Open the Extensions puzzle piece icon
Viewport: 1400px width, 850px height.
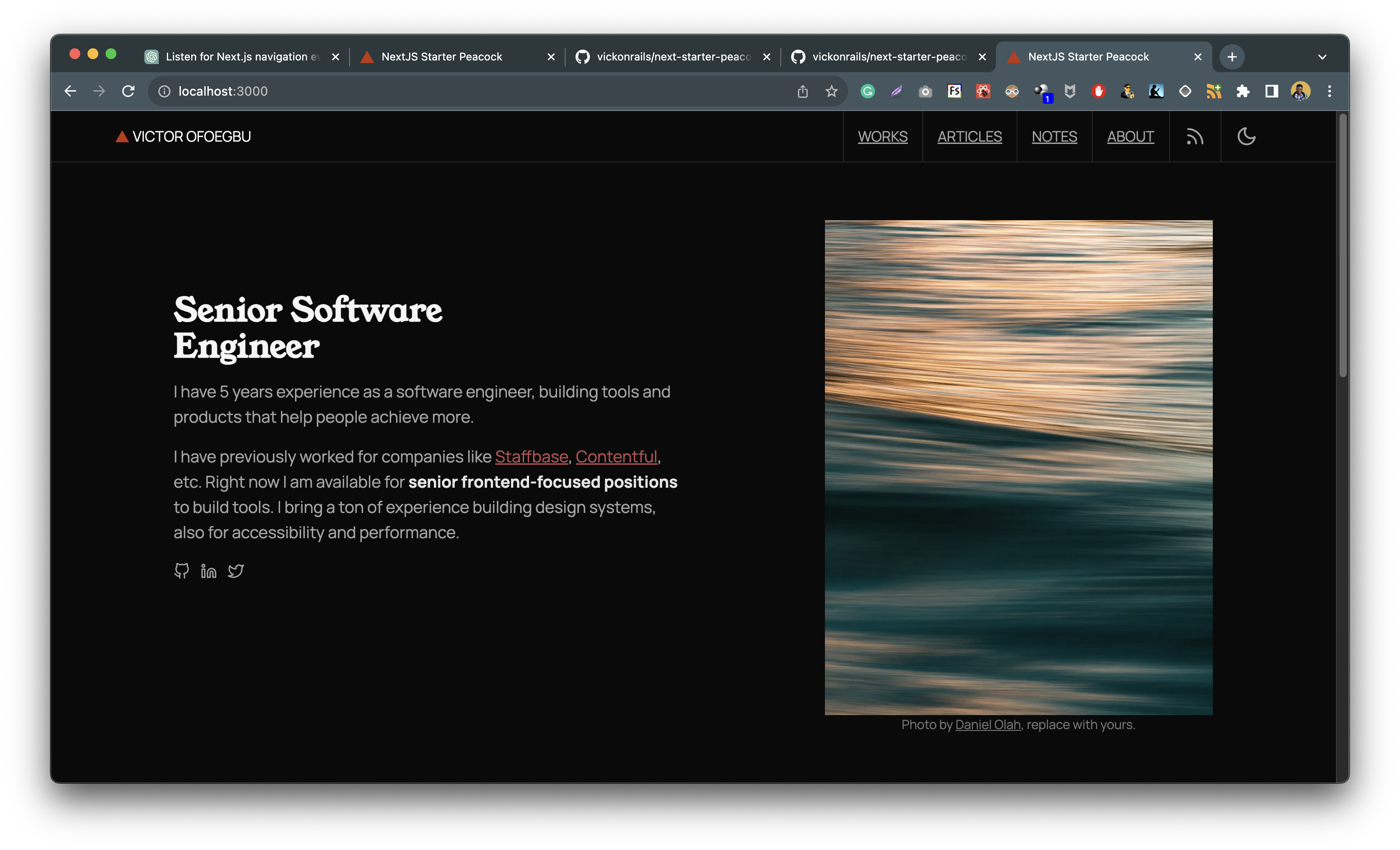(1243, 91)
